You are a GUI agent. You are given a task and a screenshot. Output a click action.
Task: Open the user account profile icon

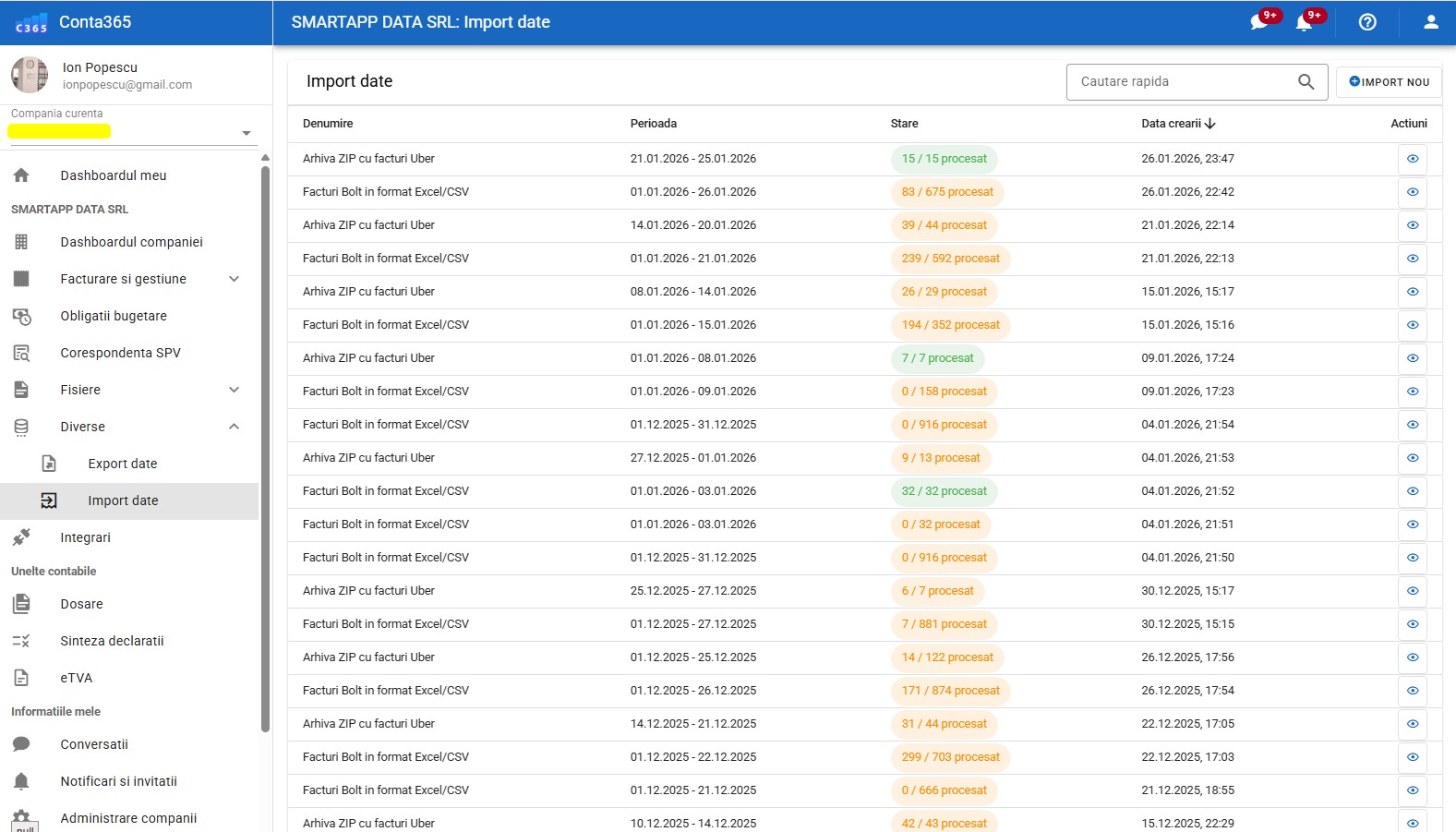(1430, 22)
